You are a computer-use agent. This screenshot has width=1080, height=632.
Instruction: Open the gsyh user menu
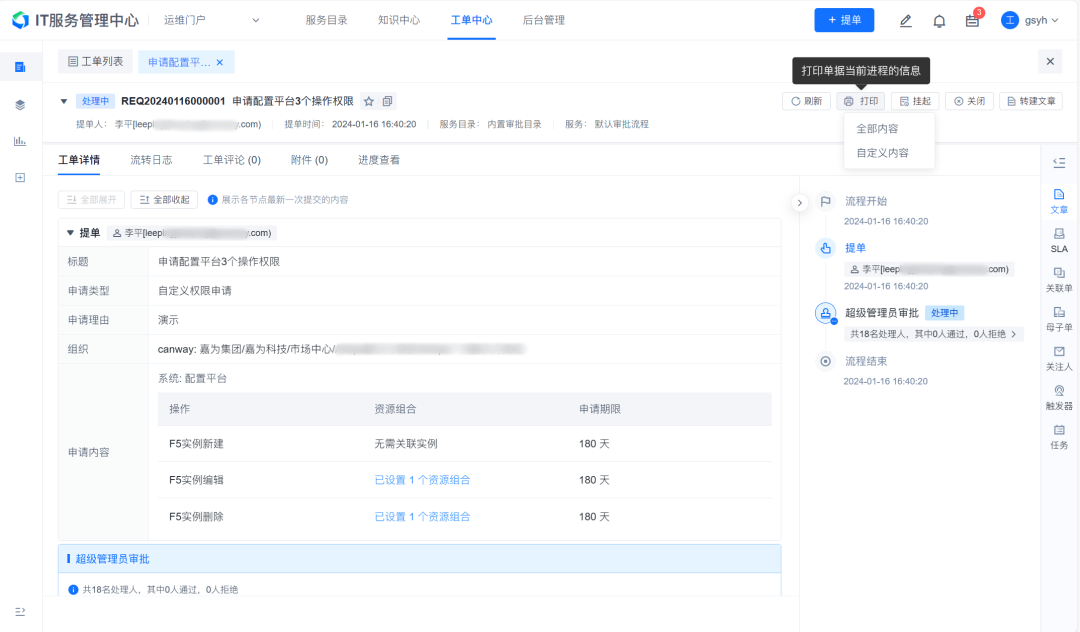(1030, 20)
